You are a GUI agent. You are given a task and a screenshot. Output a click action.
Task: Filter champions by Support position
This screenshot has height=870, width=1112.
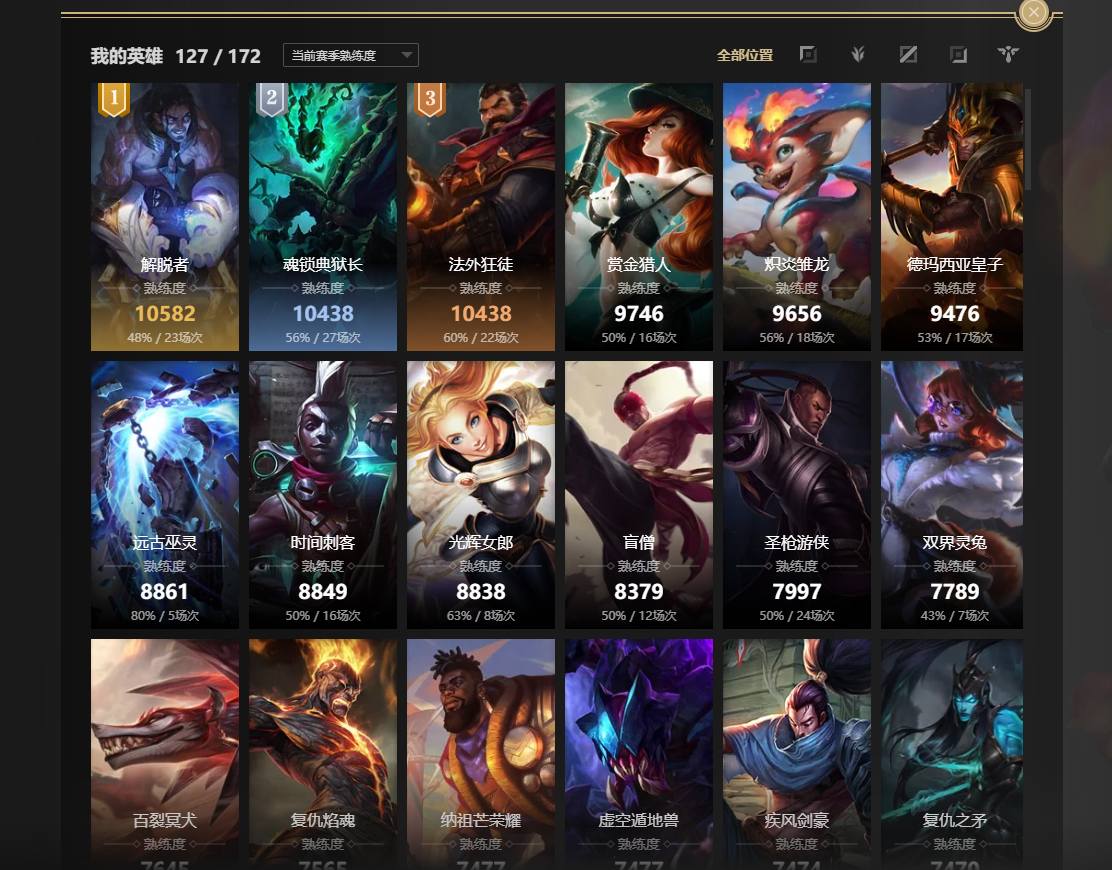point(1008,55)
